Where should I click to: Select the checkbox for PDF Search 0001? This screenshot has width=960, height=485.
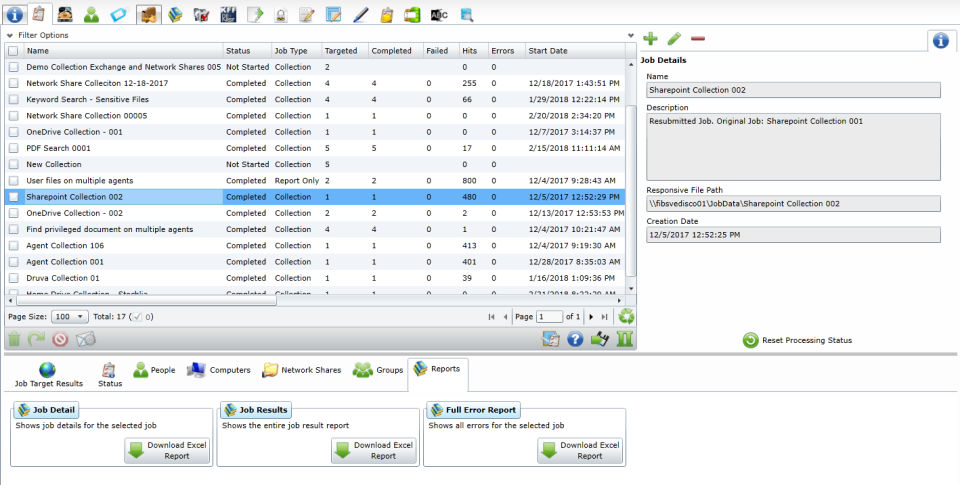pos(13,148)
